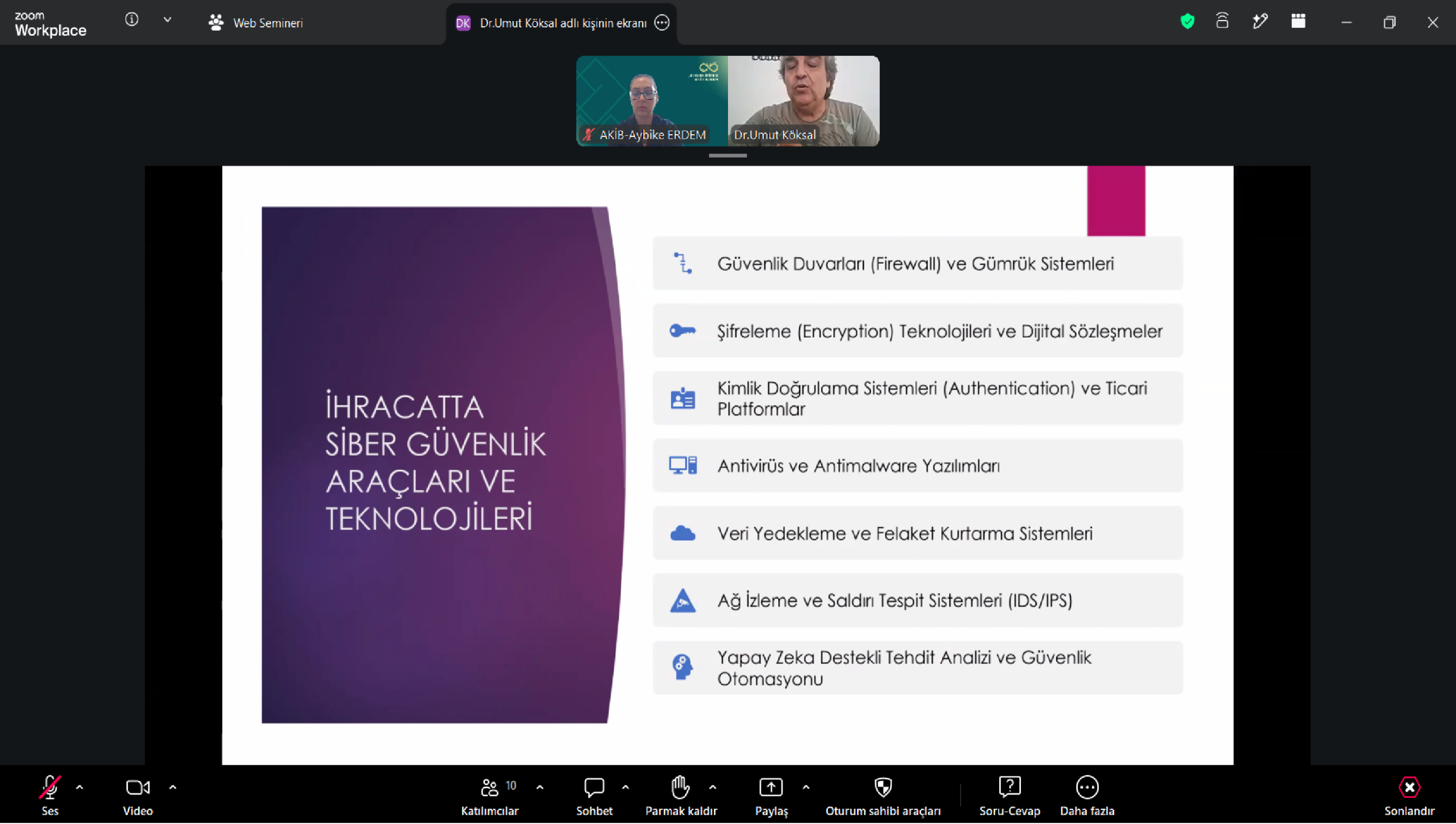Viewport: 1456px width, 824px height.
Task: Toggle Parmak kaldır raise hand
Action: point(680,788)
